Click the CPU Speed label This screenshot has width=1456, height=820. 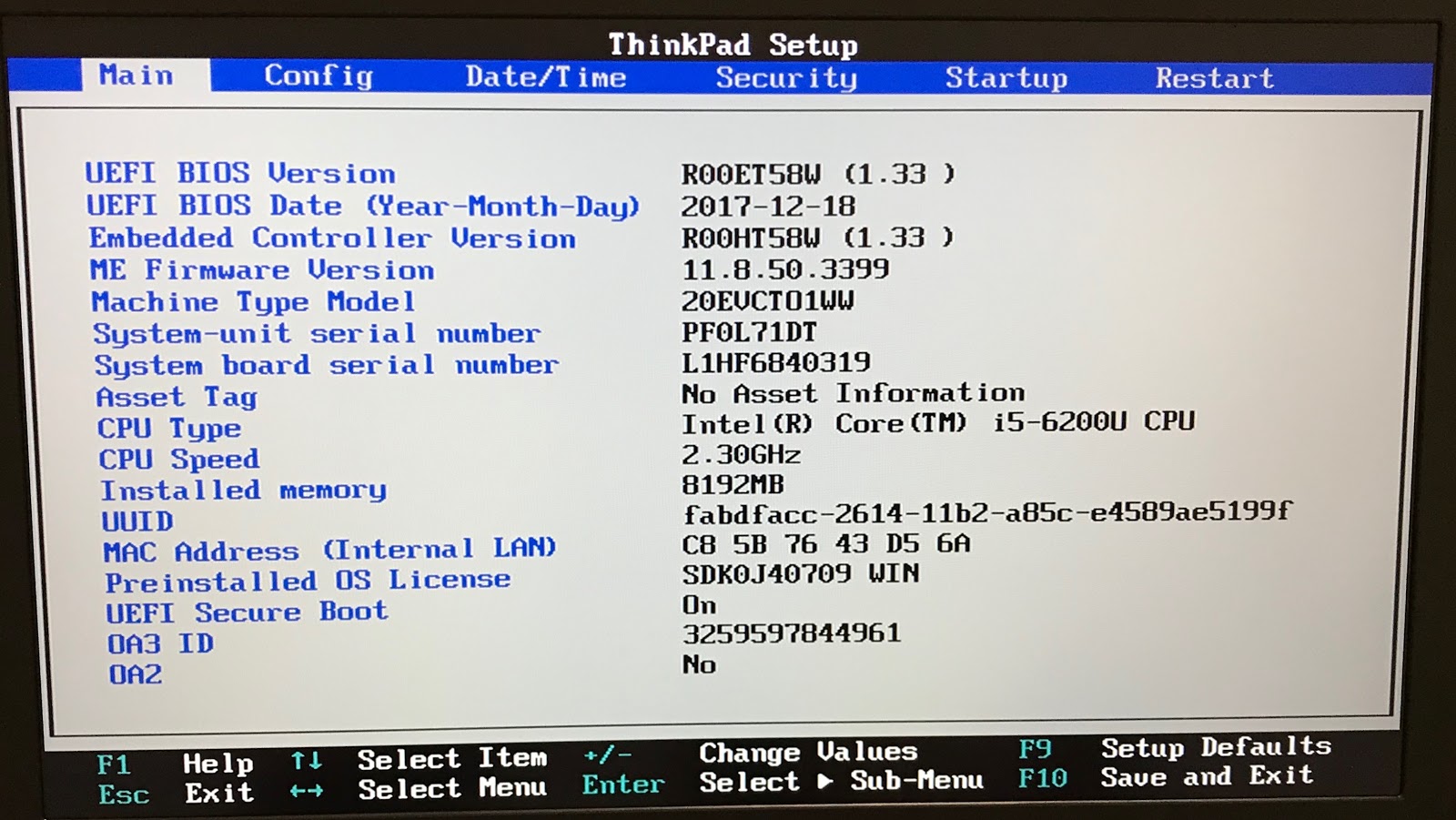pyautogui.click(x=179, y=459)
